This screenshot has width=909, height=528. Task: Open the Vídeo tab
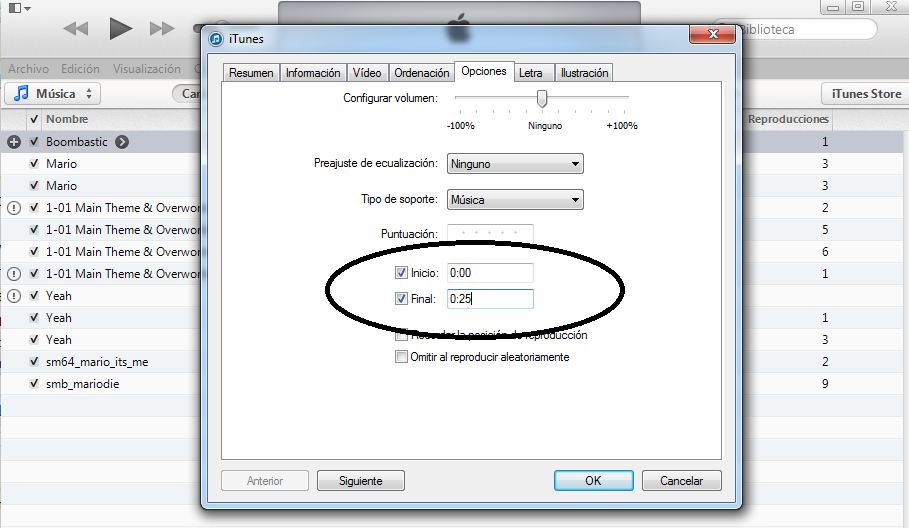tap(367, 73)
